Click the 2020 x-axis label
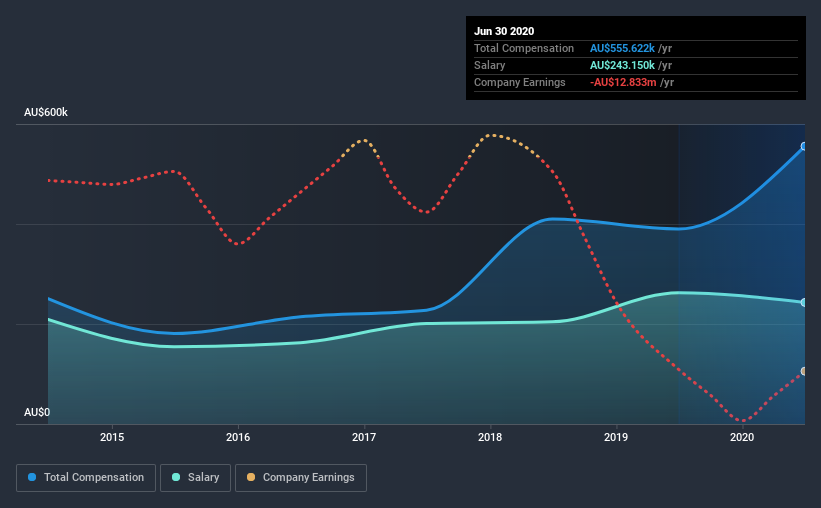Image resolution: width=821 pixels, height=508 pixels. click(742, 437)
